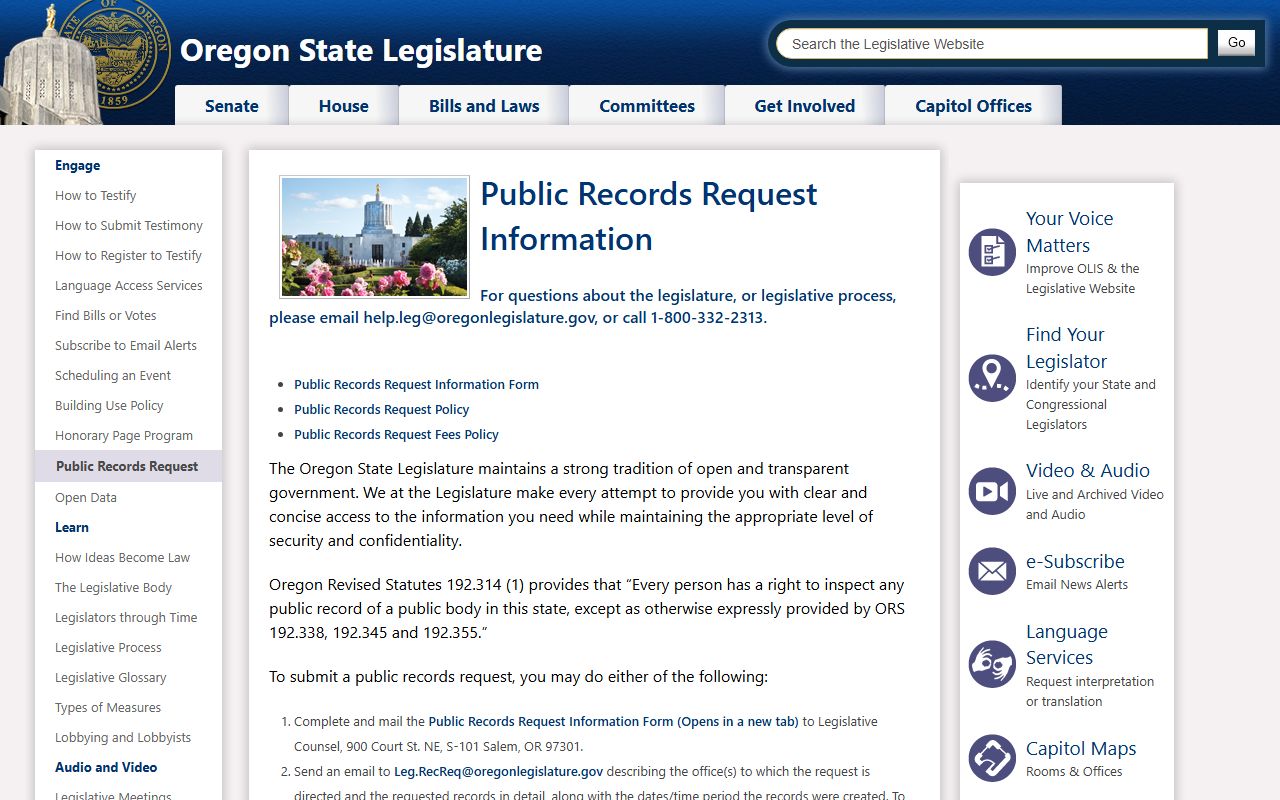Screen dimensions: 1280x800
Task: Select Public Records Request sidebar item
Action: coord(128,466)
